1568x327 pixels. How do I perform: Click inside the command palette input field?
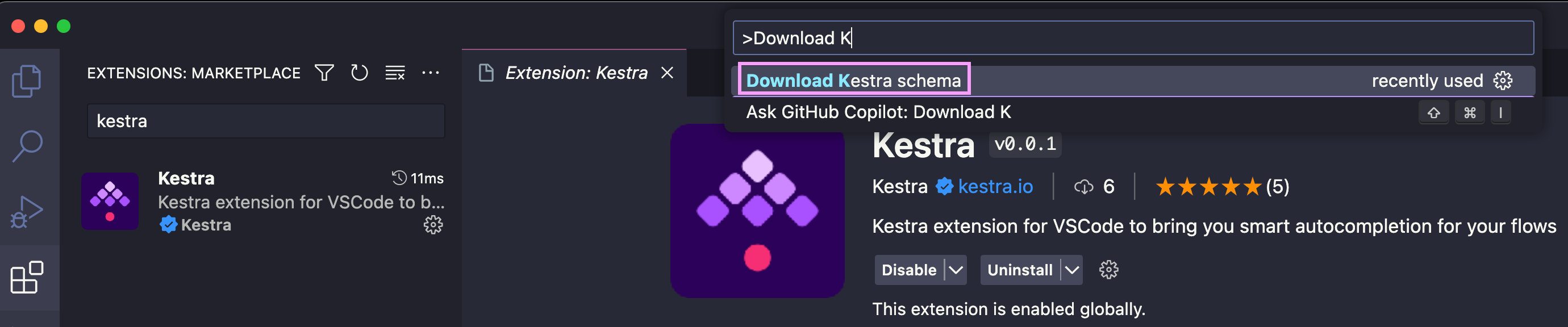1035,37
